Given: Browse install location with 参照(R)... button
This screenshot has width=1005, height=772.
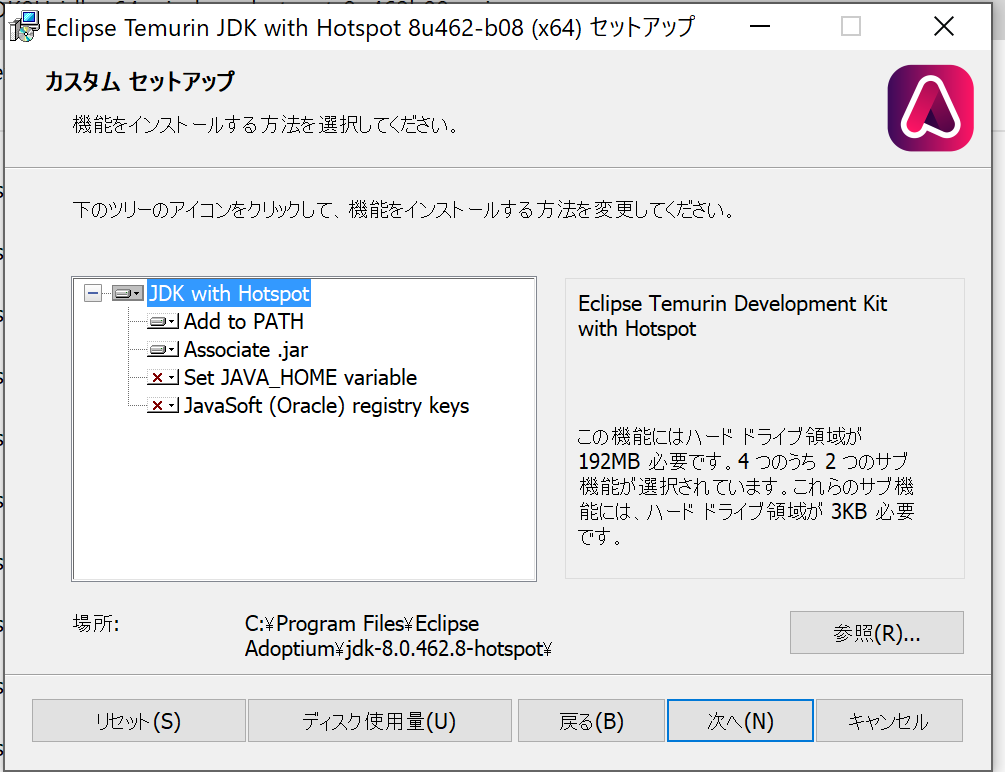Looking at the screenshot, I should tap(876, 633).
